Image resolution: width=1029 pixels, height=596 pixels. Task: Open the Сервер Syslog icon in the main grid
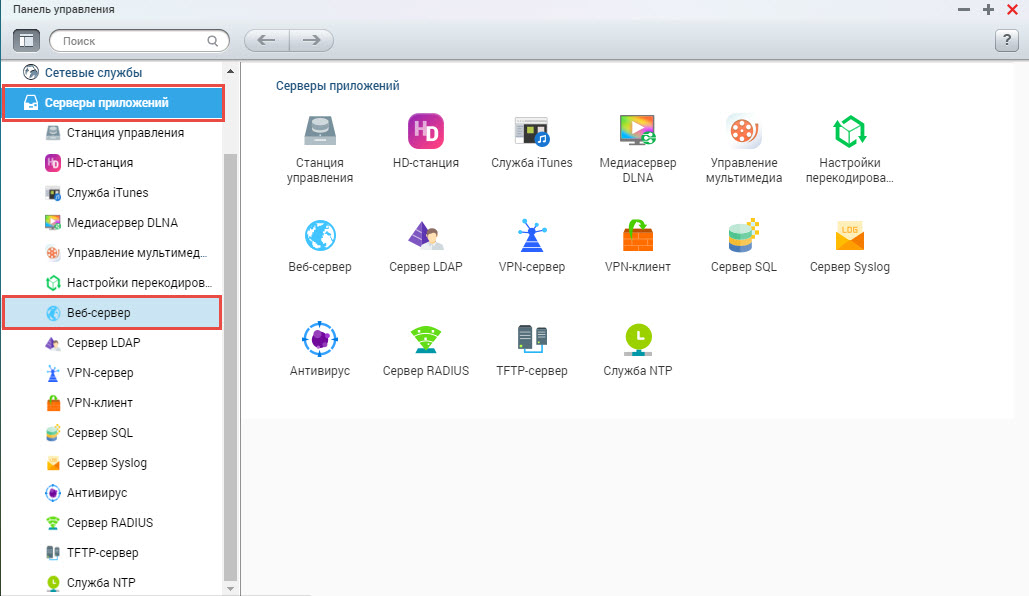coord(850,236)
